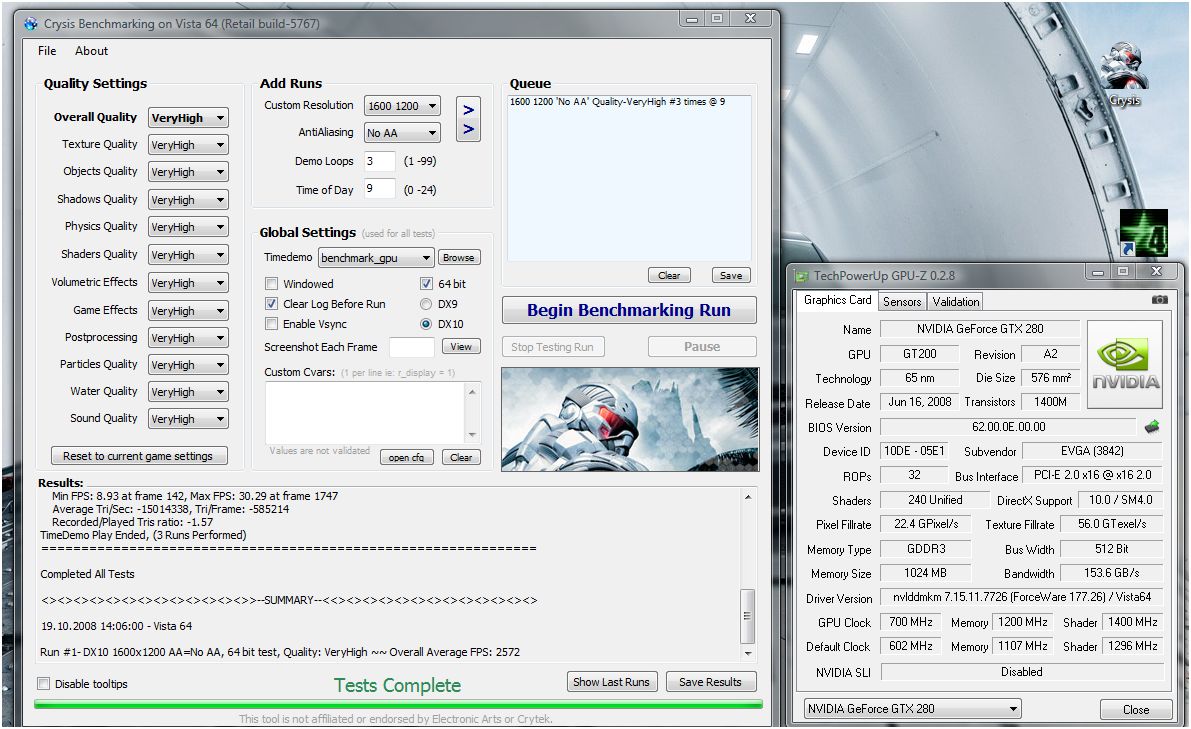
Task: Click the Queue Save button
Action: point(731,275)
